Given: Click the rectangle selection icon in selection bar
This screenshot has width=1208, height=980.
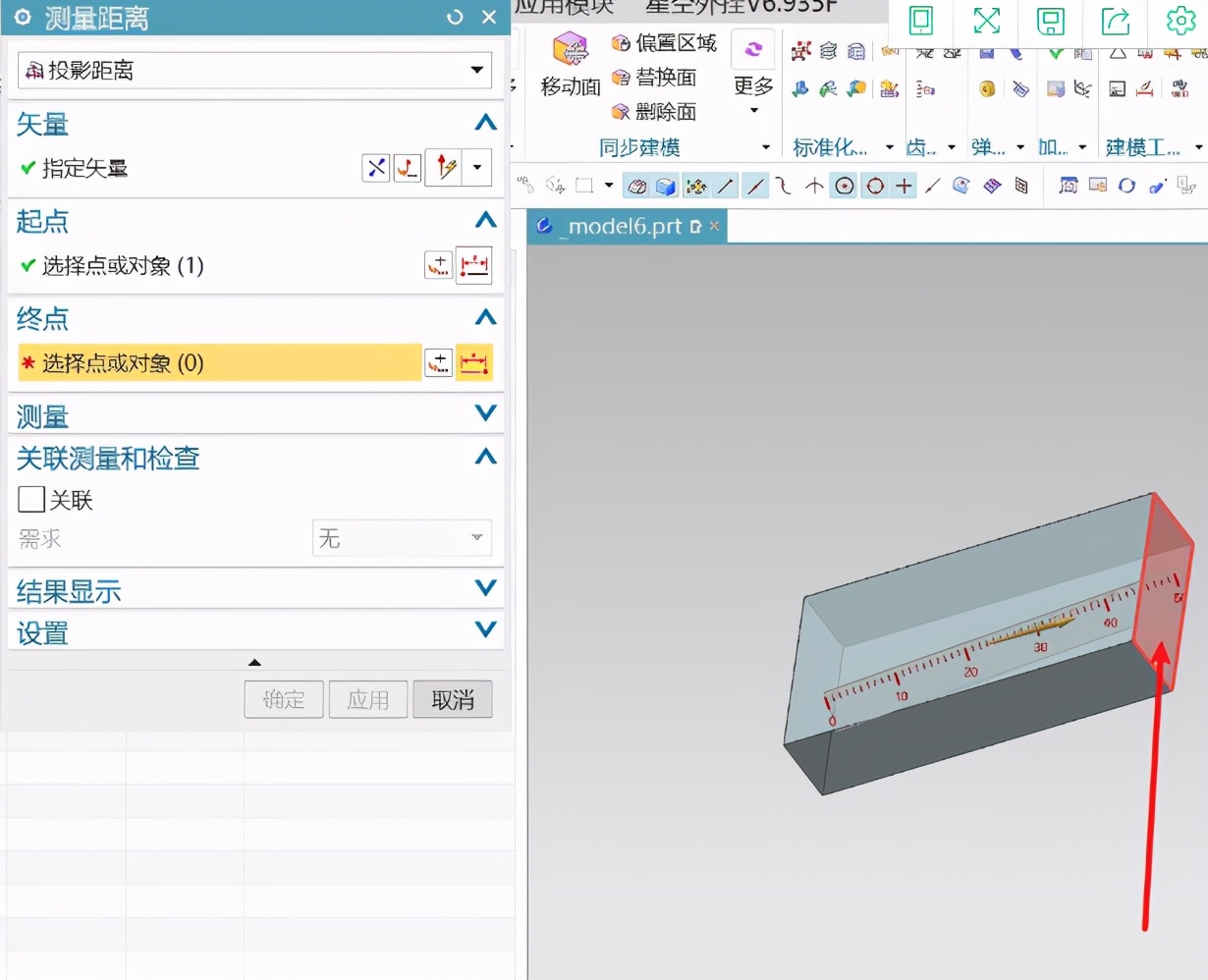Looking at the screenshot, I should click(585, 186).
